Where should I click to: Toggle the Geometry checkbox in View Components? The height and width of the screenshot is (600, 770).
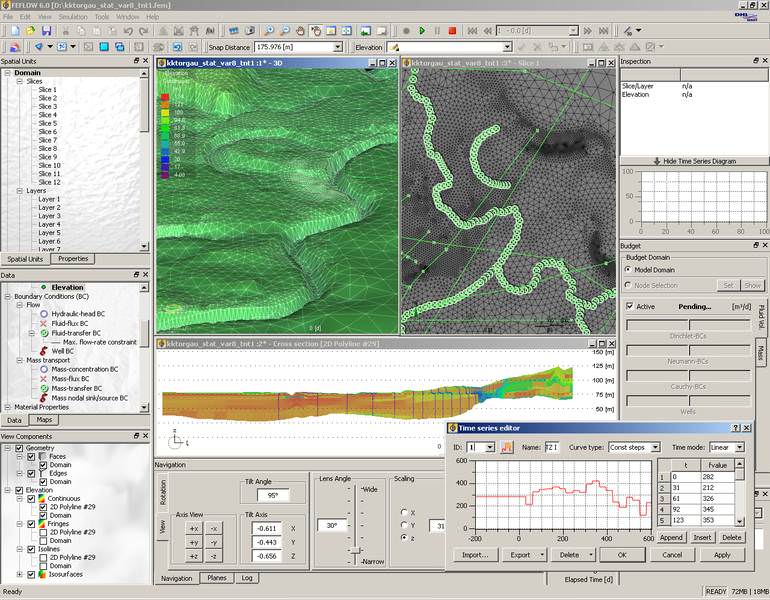[x=19, y=448]
